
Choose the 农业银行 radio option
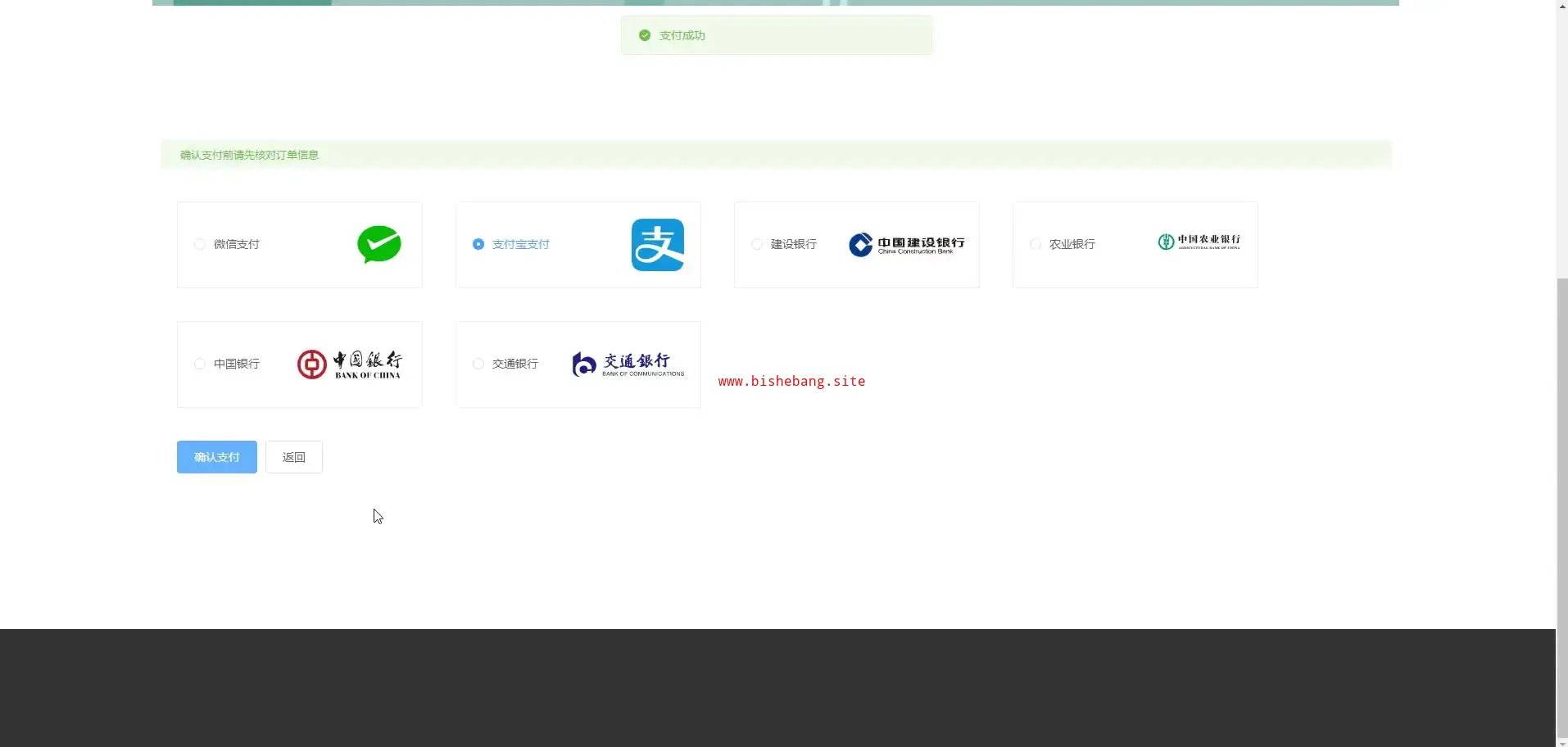[1036, 244]
